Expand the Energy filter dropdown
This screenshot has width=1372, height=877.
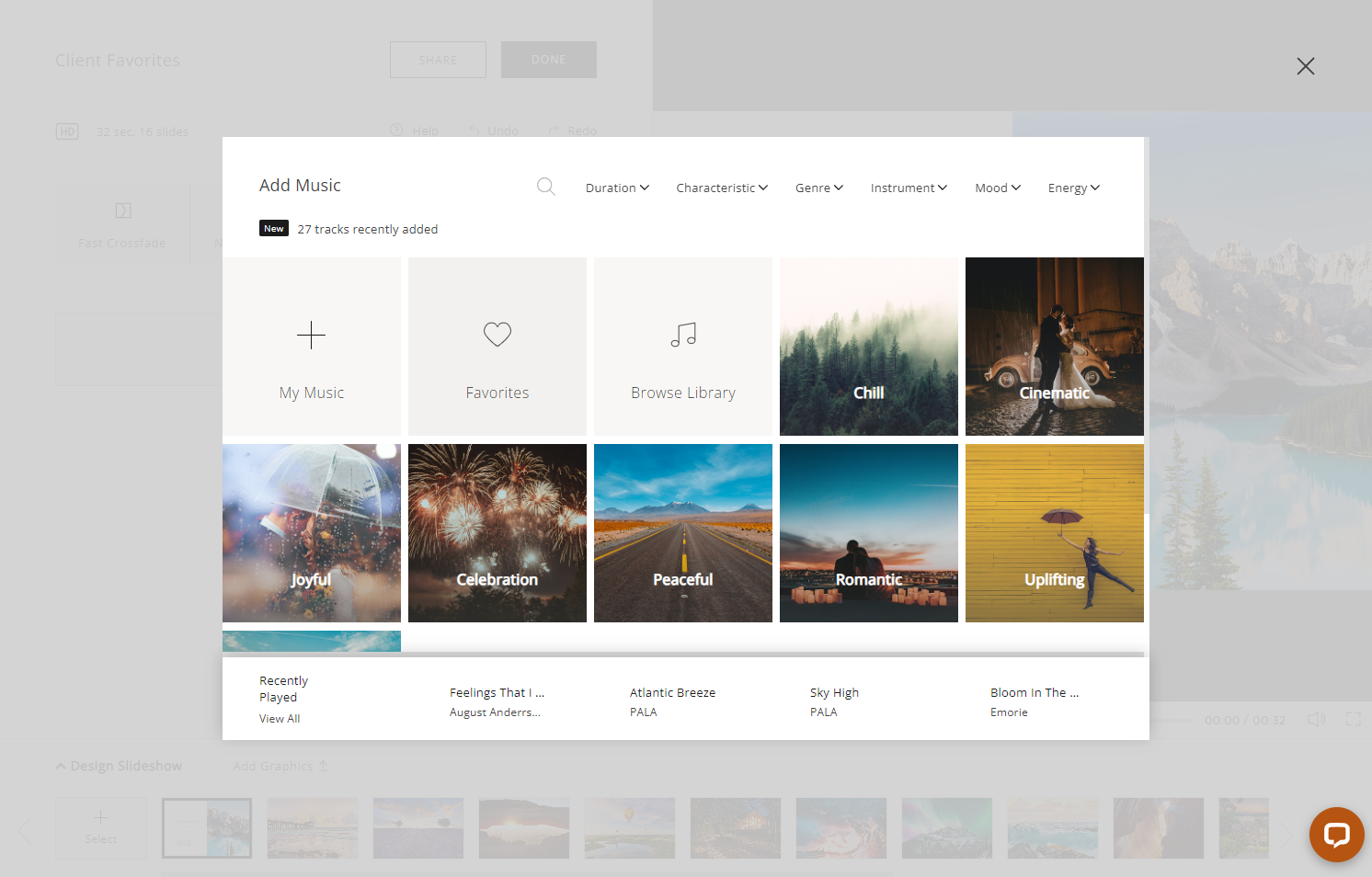coord(1074,188)
